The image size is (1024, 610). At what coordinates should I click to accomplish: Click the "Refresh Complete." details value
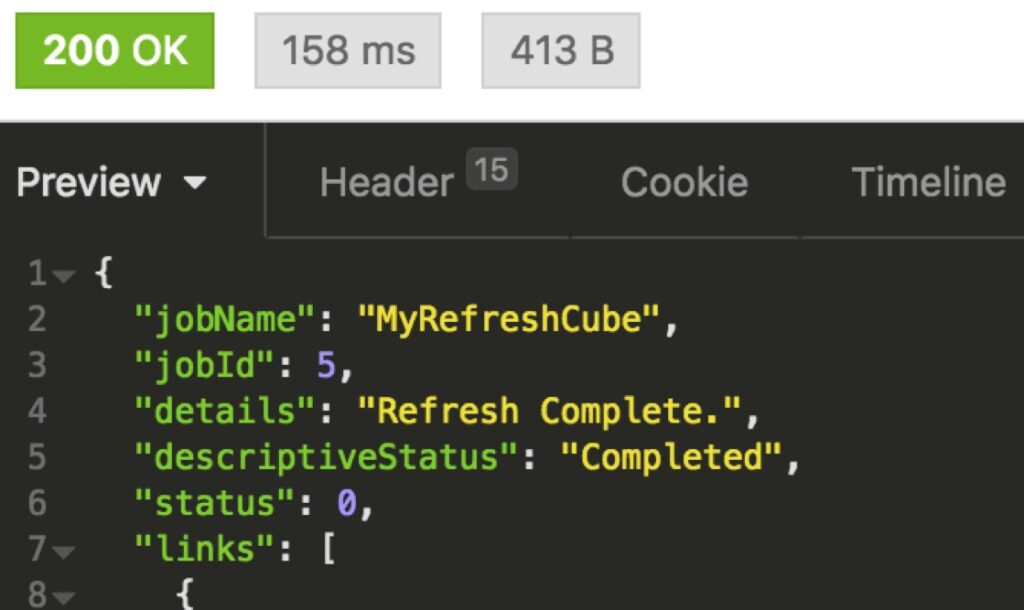point(549,412)
